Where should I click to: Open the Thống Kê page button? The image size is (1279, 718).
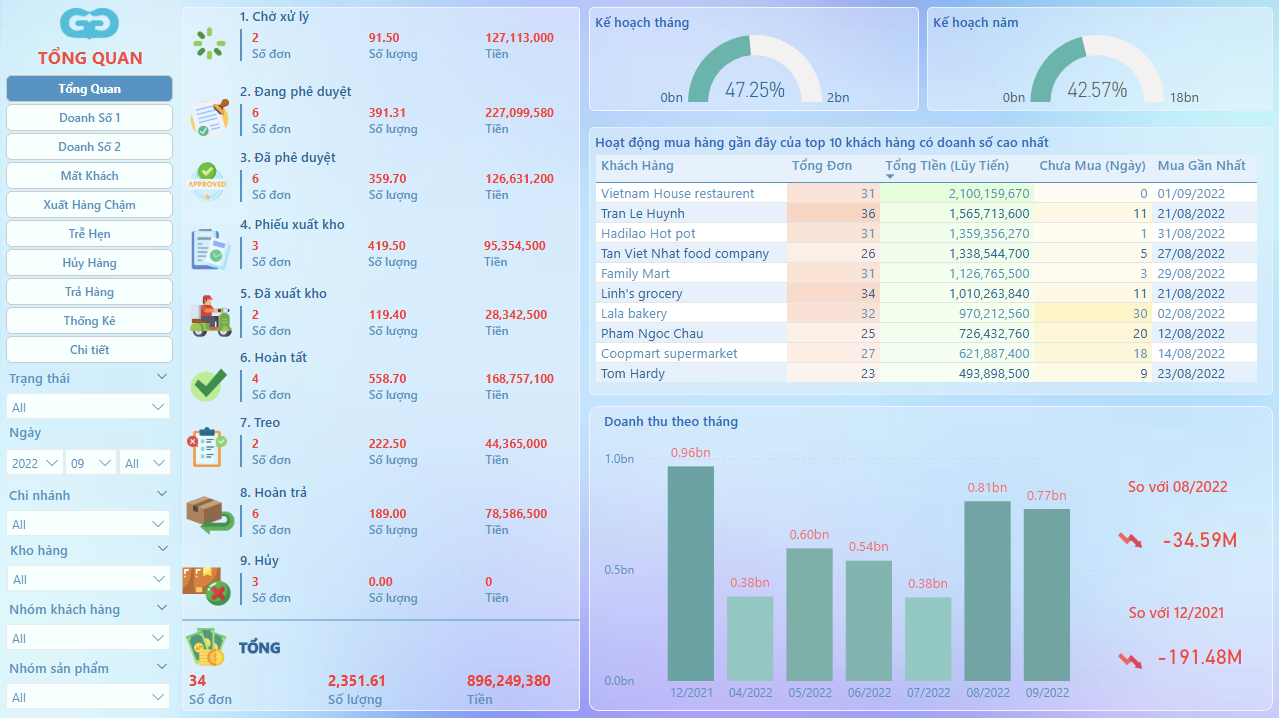pyautogui.click(x=89, y=321)
